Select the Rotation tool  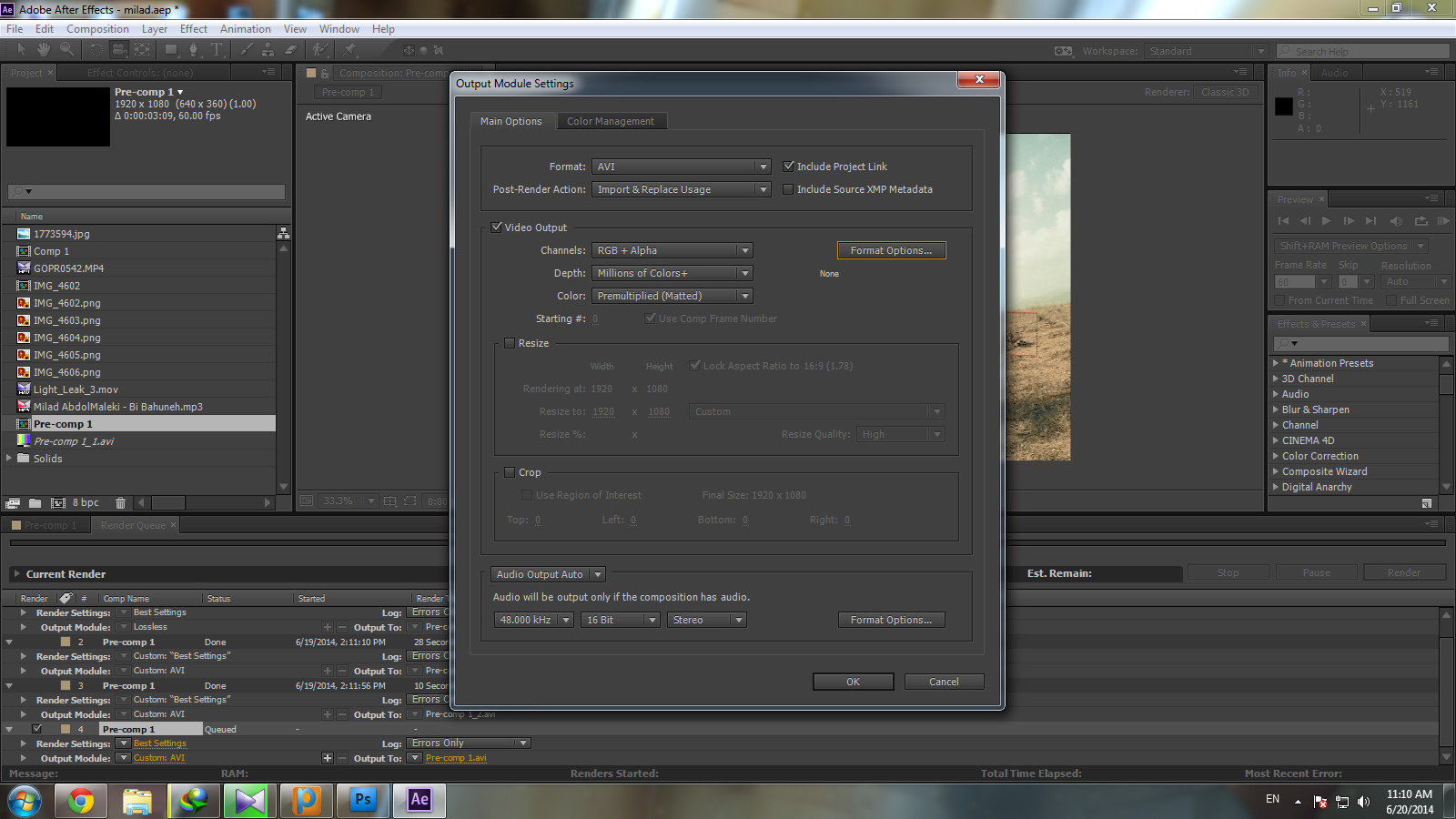(96, 49)
